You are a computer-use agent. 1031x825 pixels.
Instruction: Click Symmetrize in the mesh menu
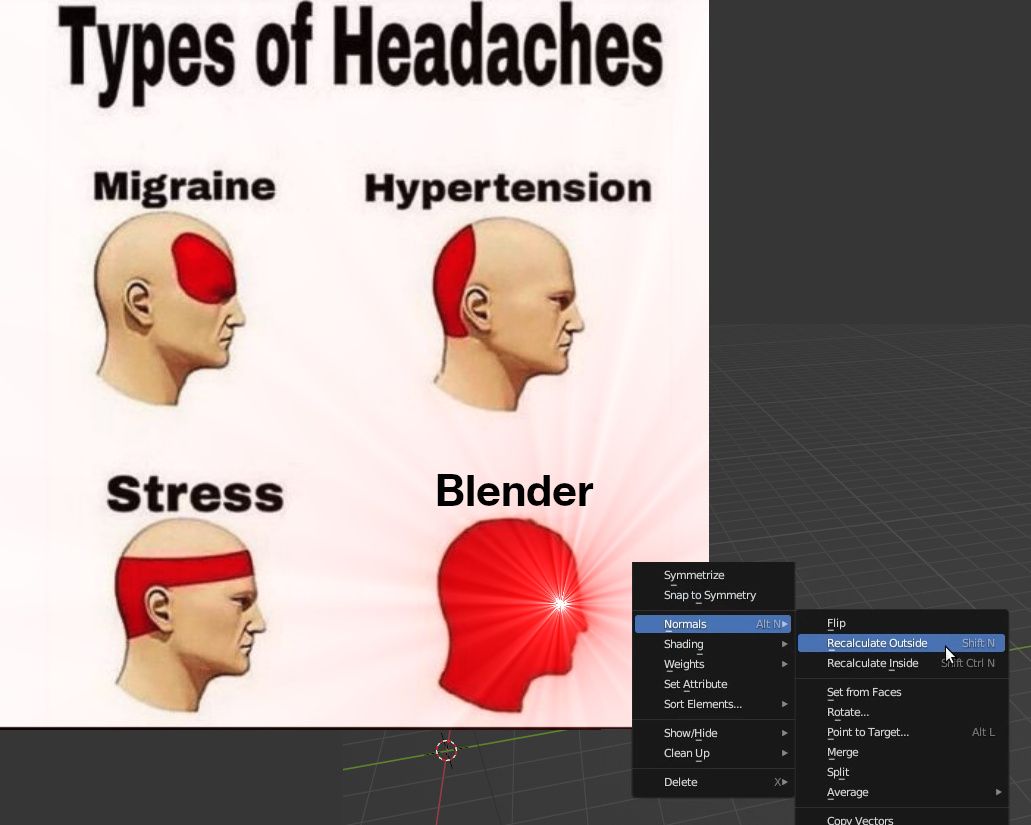(713, 575)
